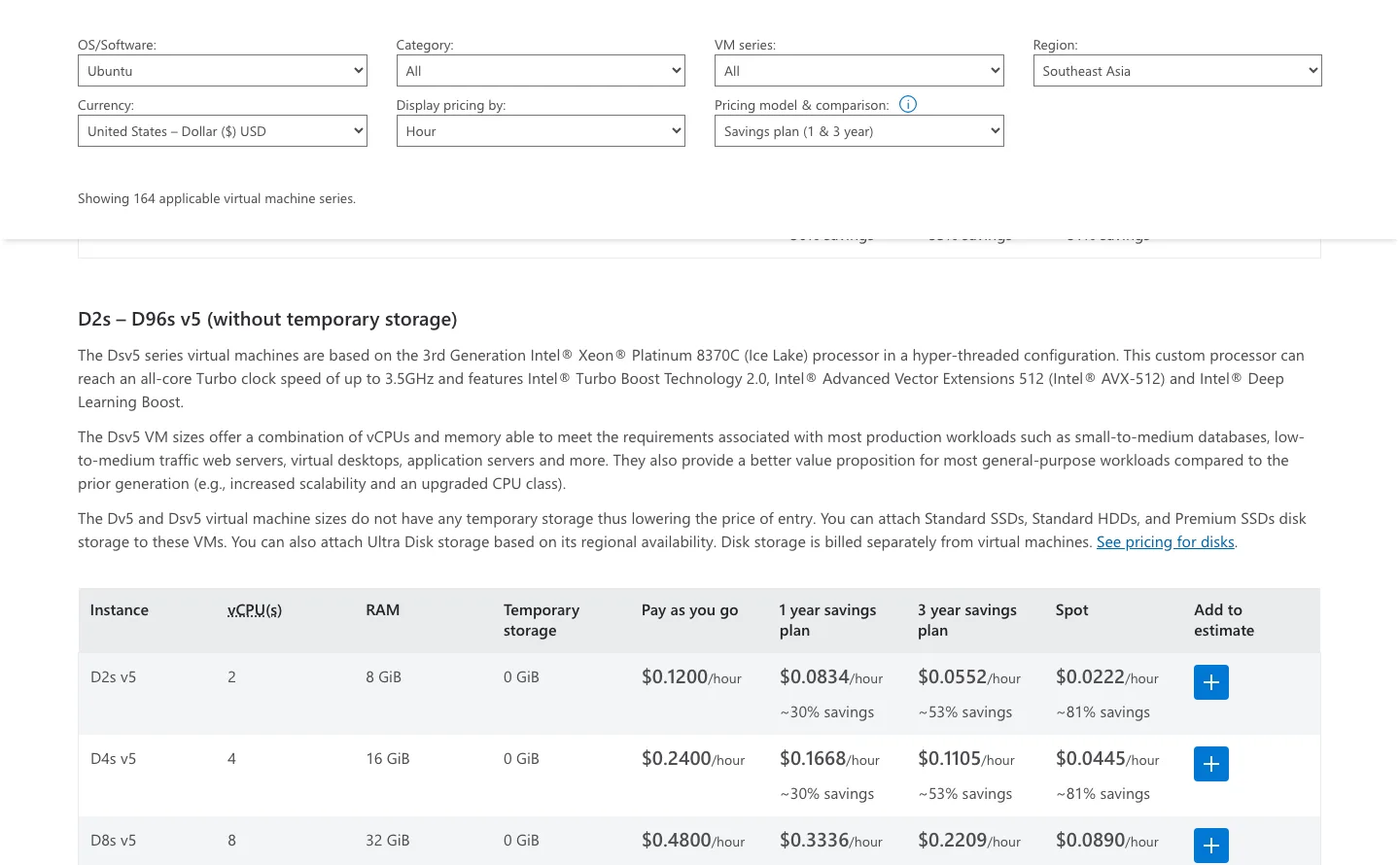Image resolution: width=1400 pixels, height=865 pixels.
Task: Select the Instance column header
Action: click(x=120, y=610)
